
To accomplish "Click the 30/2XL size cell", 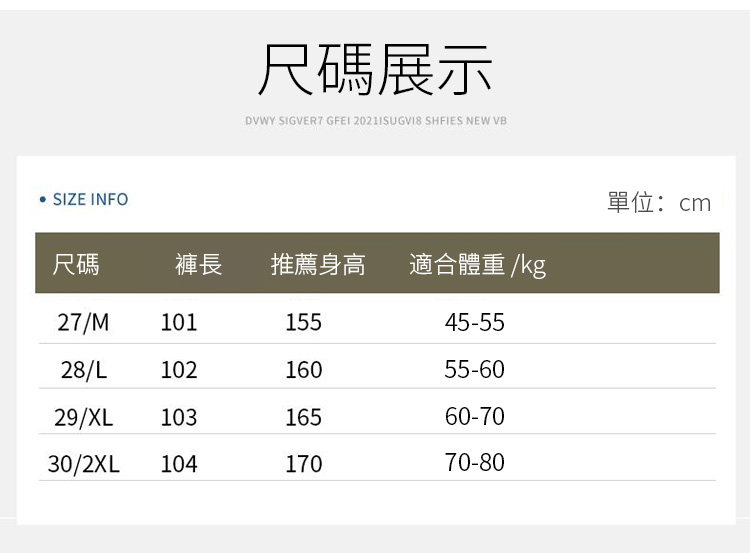I will (83, 464).
